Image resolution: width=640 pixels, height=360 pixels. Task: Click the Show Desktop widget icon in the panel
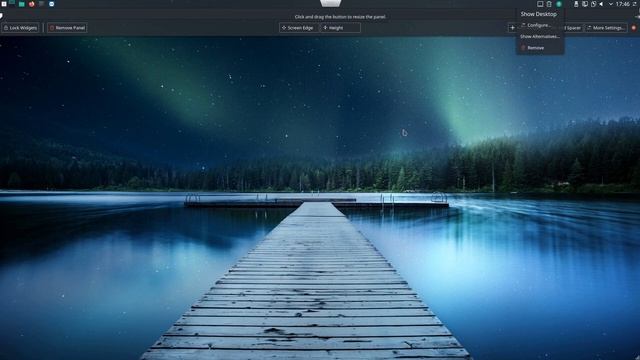tap(540, 4)
